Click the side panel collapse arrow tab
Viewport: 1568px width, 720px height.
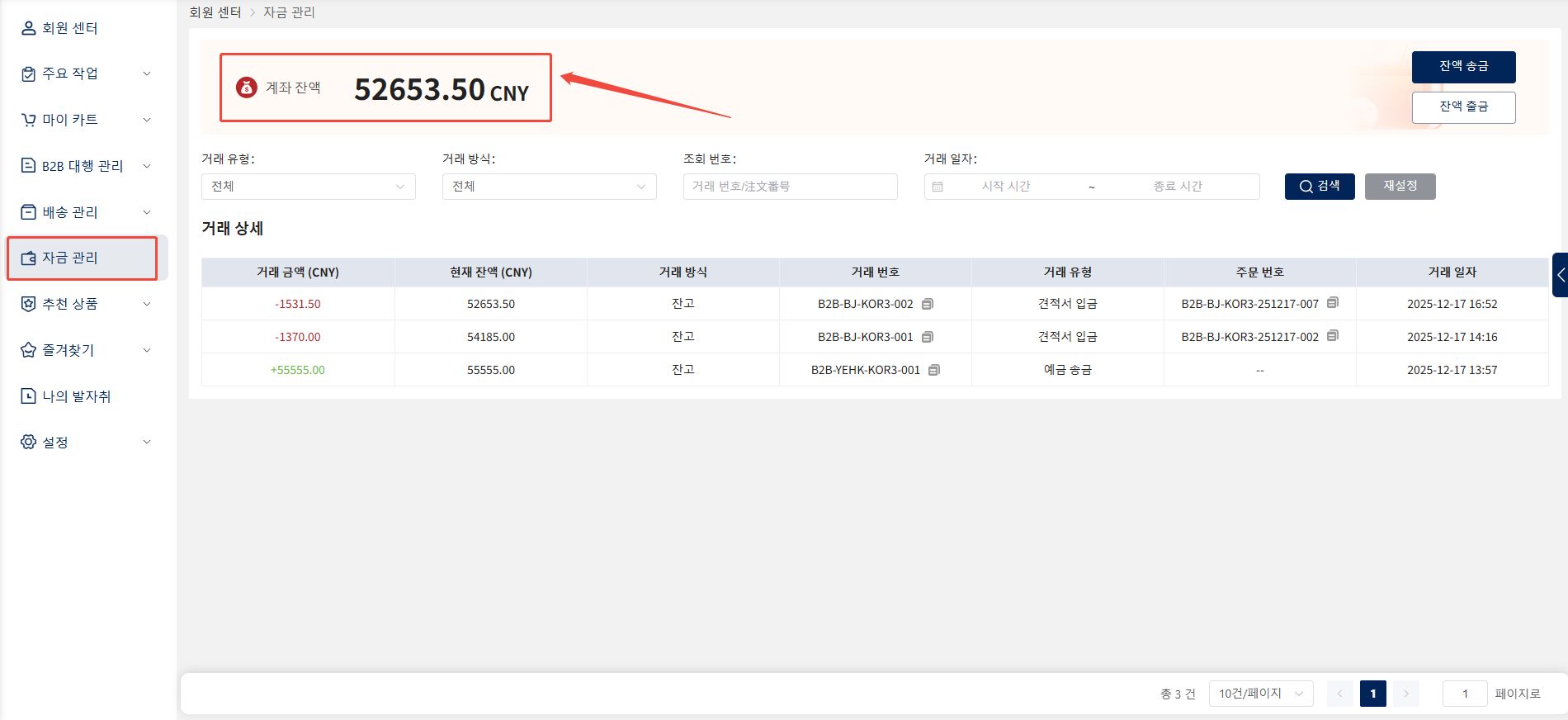1560,275
